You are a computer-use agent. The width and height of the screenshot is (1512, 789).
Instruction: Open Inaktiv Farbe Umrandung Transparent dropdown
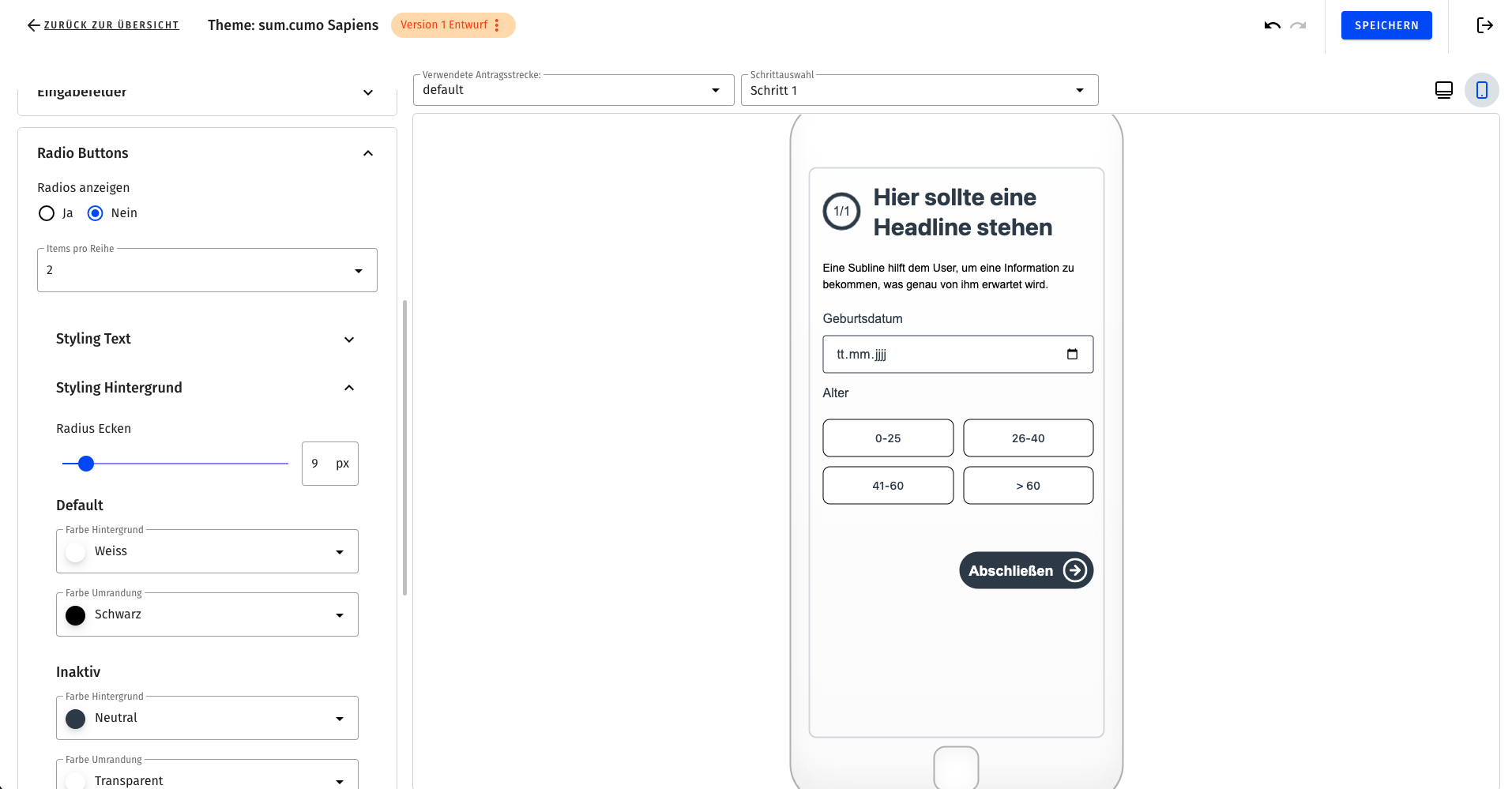(207, 776)
